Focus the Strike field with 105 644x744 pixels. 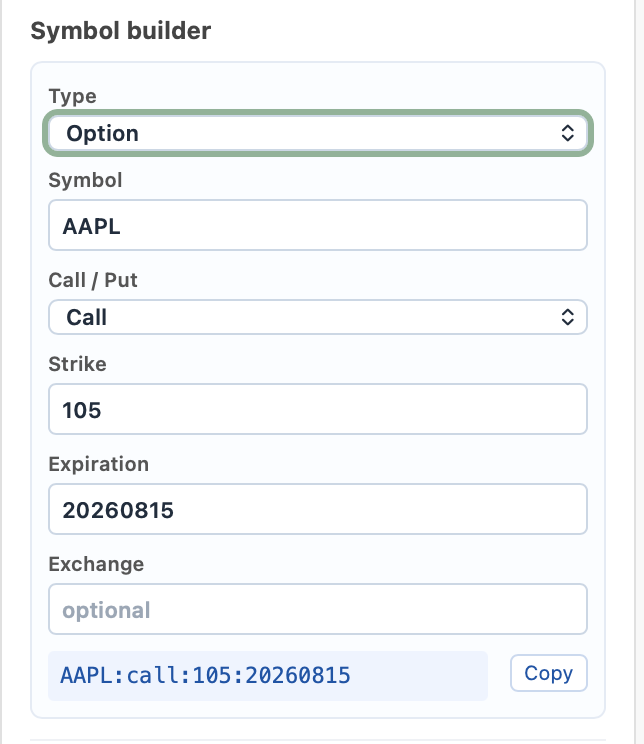click(317, 409)
